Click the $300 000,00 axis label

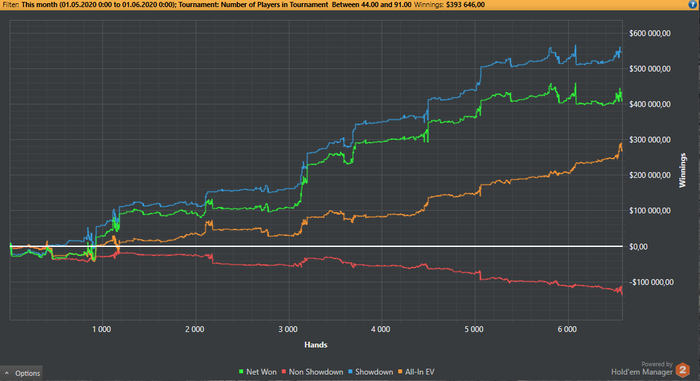(650, 140)
